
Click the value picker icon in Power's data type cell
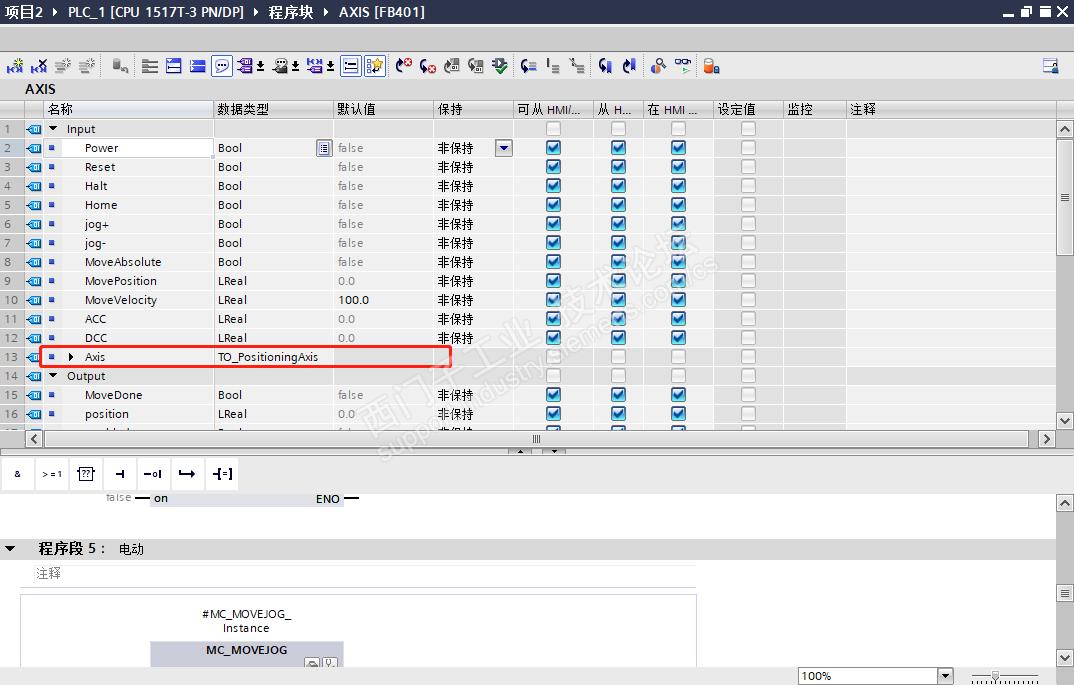(324, 148)
